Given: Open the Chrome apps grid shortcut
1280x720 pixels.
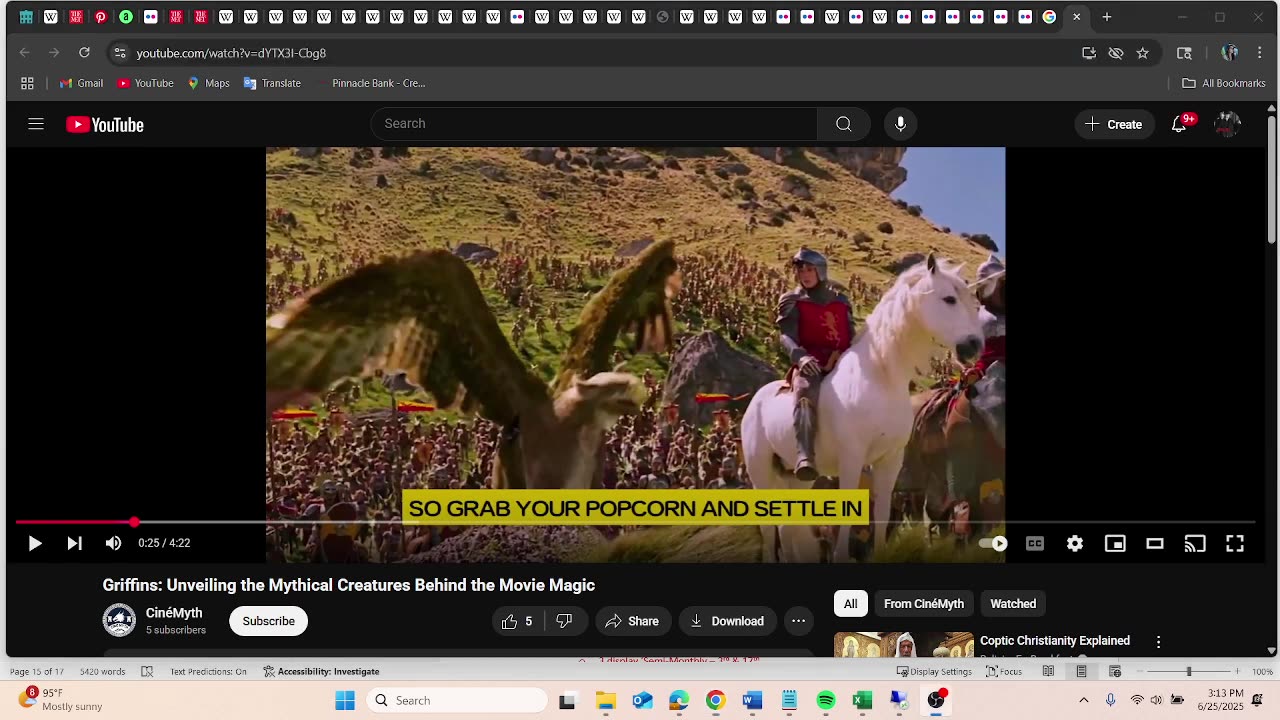Looking at the screenshot, I should (27, 83).
